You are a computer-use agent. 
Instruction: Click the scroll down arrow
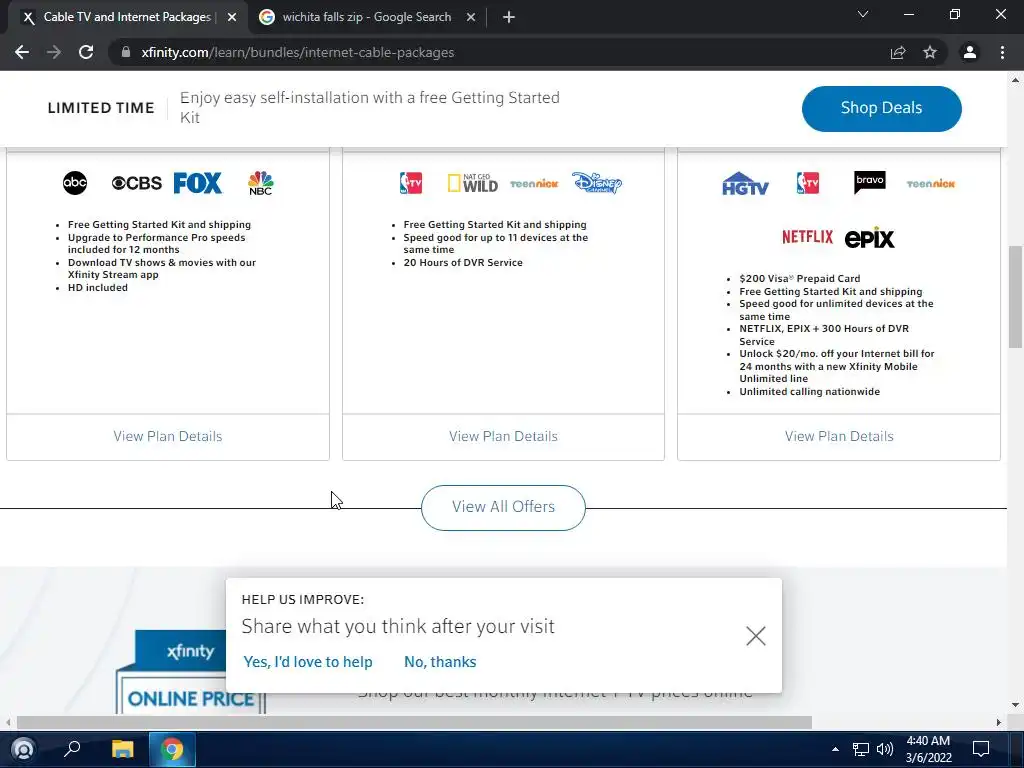point(1015,705)
